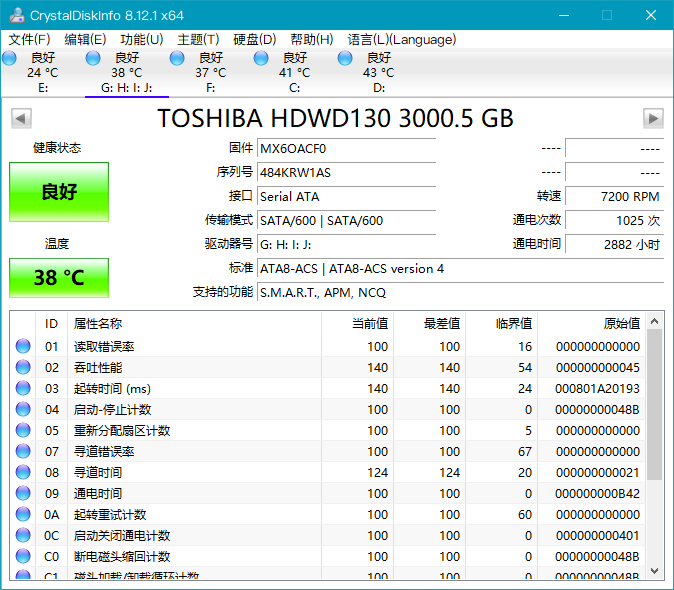674x590 pixels.
Task: Open the 语言(L)(Language) menu
Action: pos(401,40)
